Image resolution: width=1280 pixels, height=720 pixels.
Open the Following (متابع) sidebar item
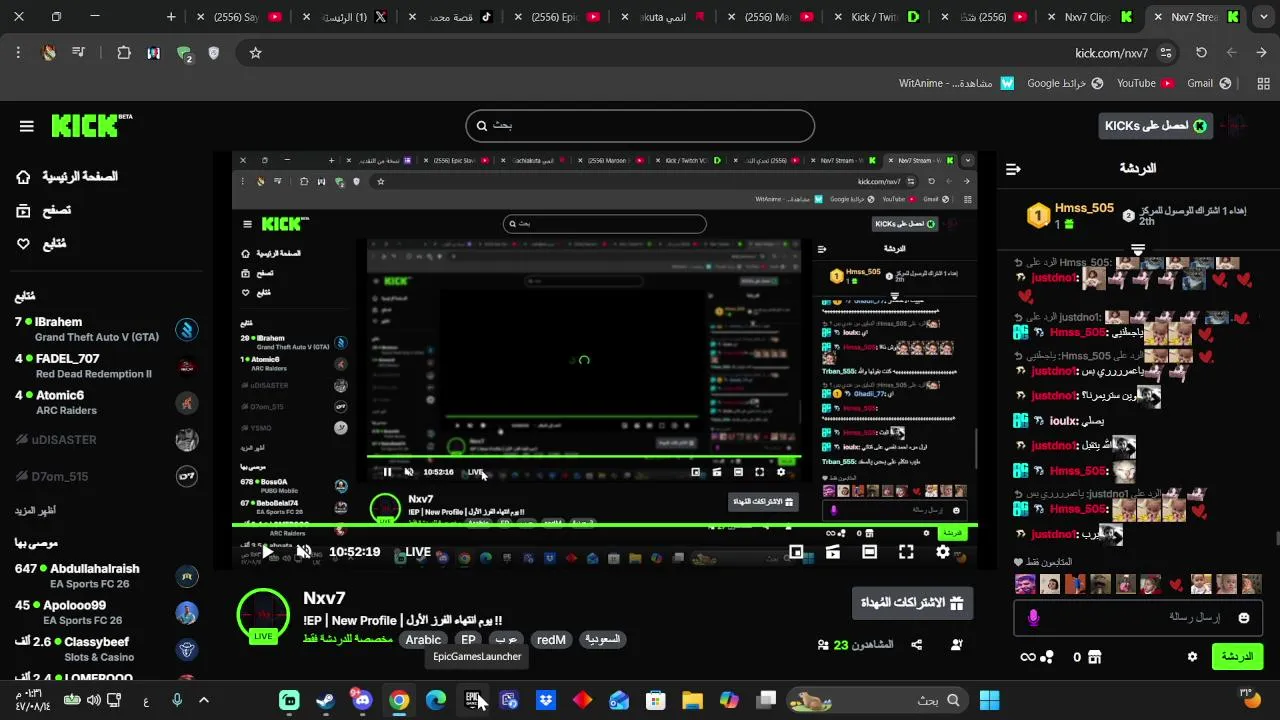[x=41, y=244]
